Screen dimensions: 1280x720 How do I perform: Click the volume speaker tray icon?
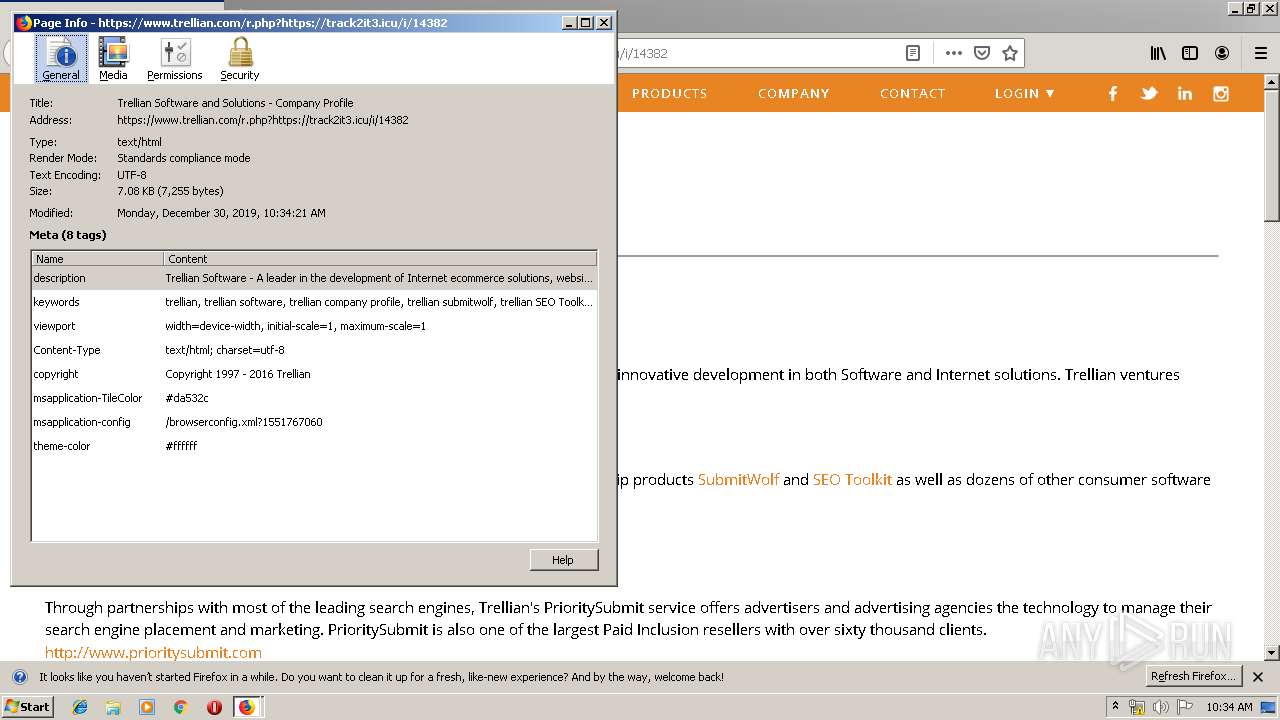pyautogui.click(x=1161, y=707)
